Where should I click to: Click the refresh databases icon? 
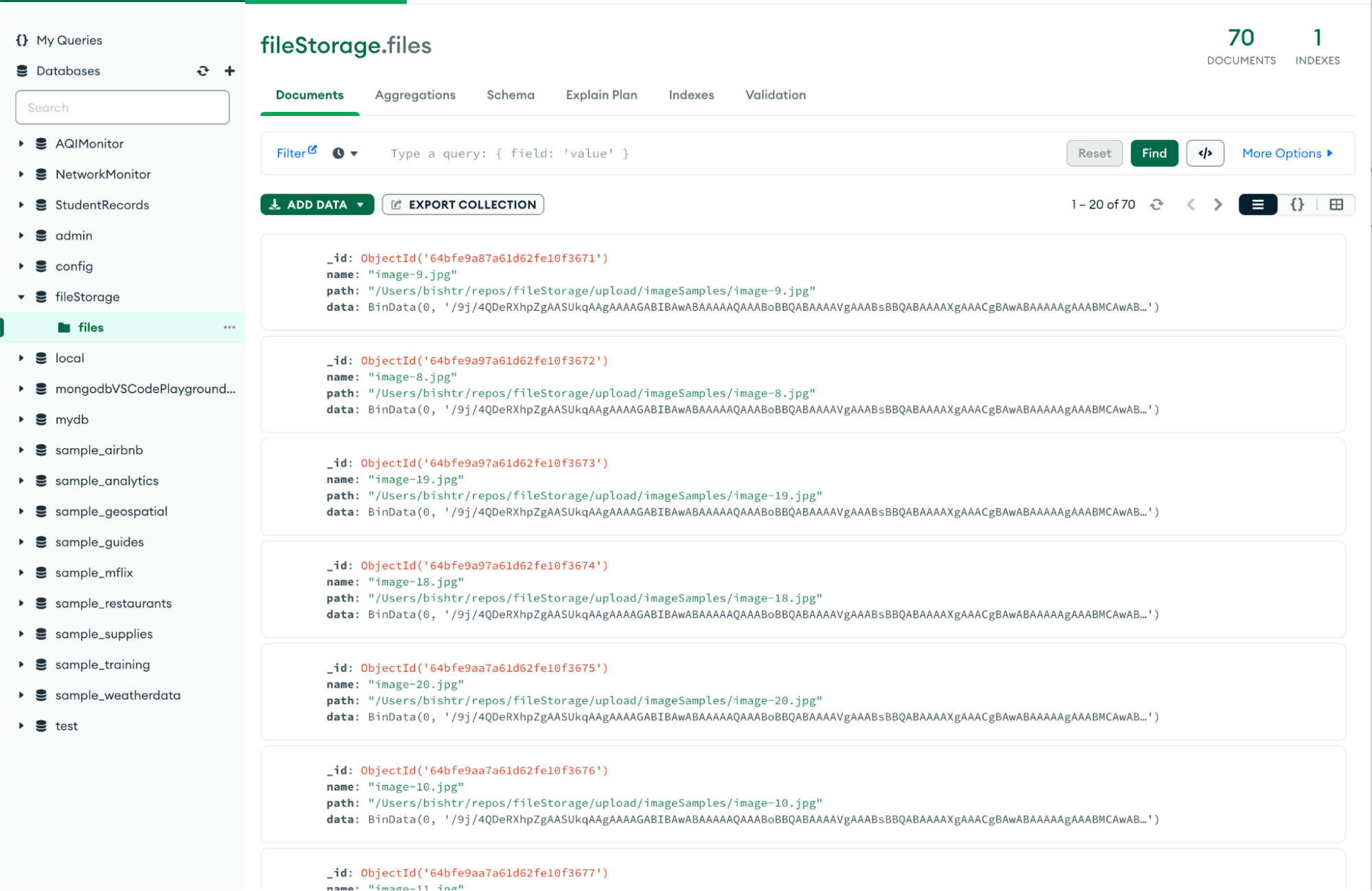pyautogui.click(x=203, y=70)
